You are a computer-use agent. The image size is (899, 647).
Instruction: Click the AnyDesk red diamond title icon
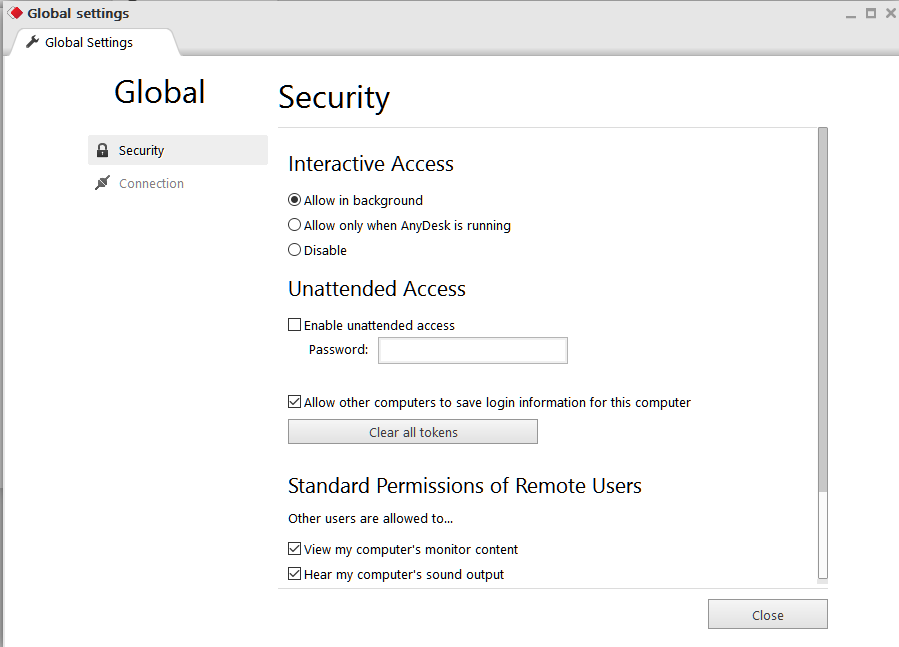[15, 13]
